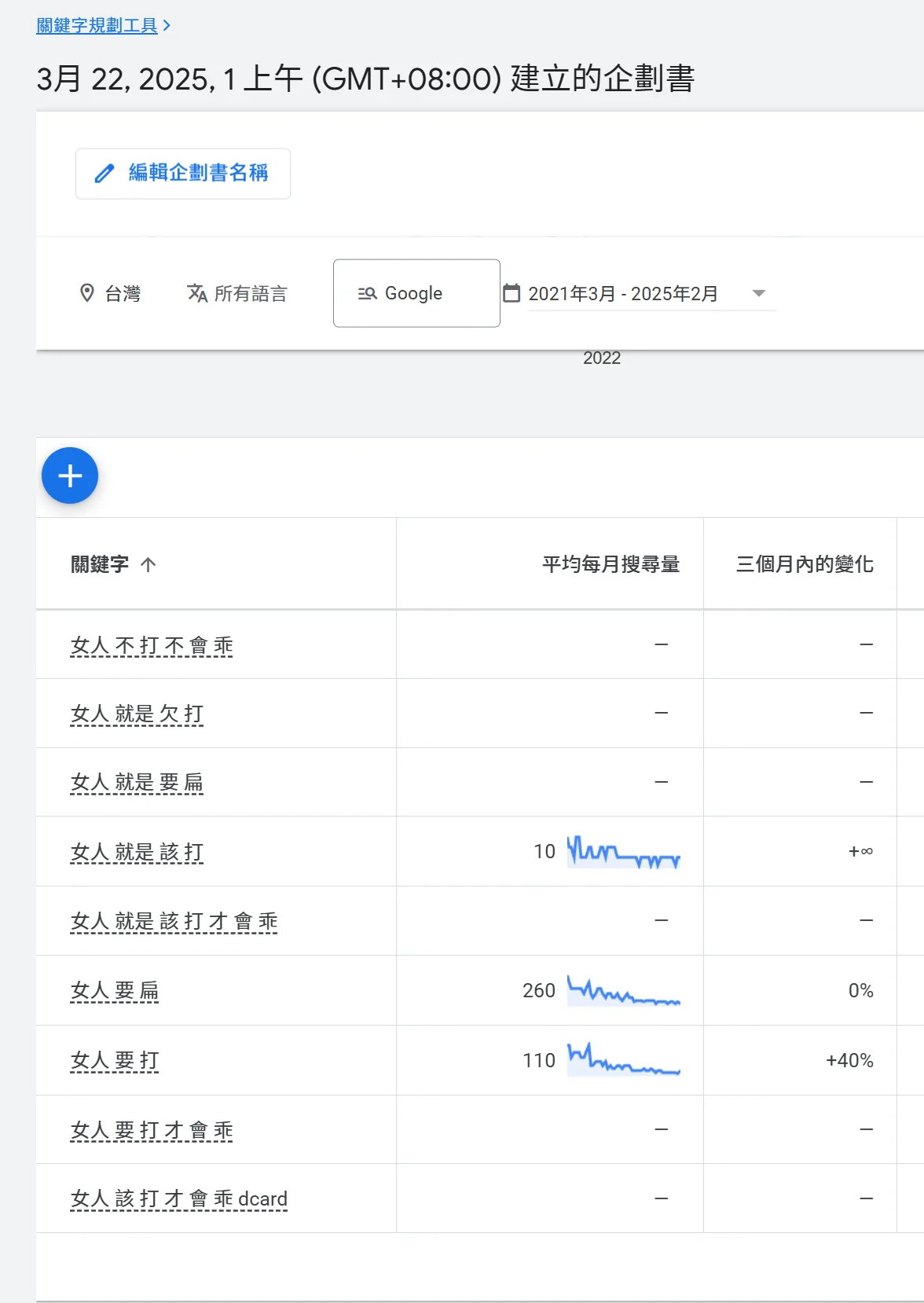Click the calendar icon by the date range
This screenshot has height=1303, width=924.
511,293
